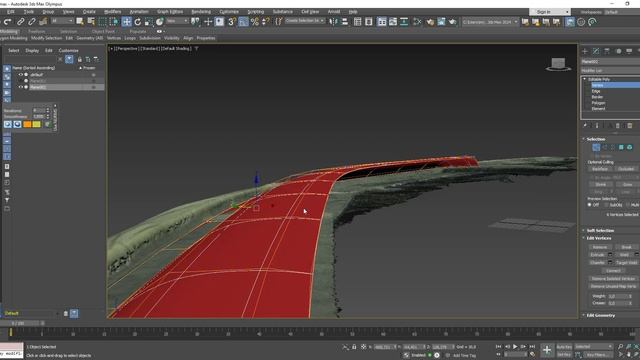Open the Scene Explorer toolbar icon
Screen dimensions: 640x360
358,22
